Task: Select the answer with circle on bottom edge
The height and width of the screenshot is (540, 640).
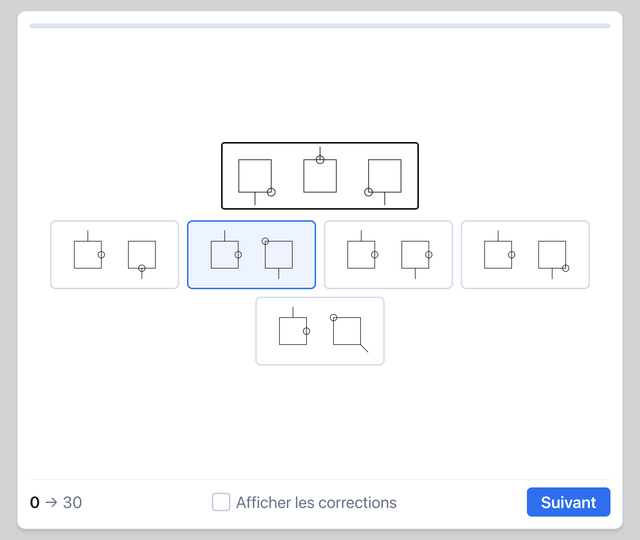Action: [x=115, y=255]
